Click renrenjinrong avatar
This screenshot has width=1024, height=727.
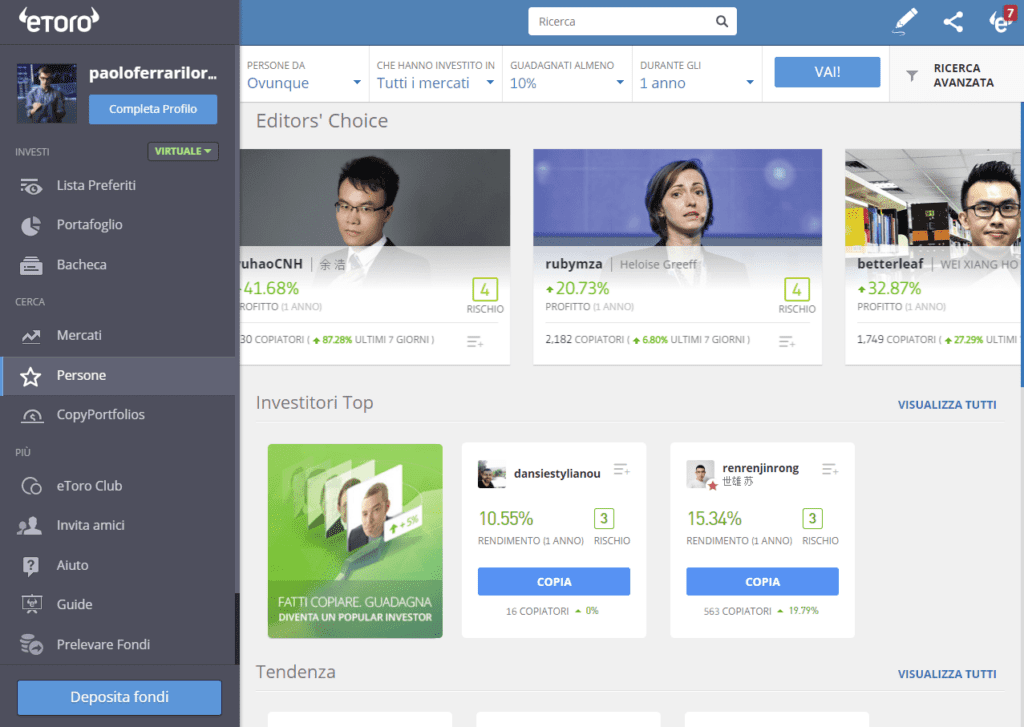click(x=701, y=474)
